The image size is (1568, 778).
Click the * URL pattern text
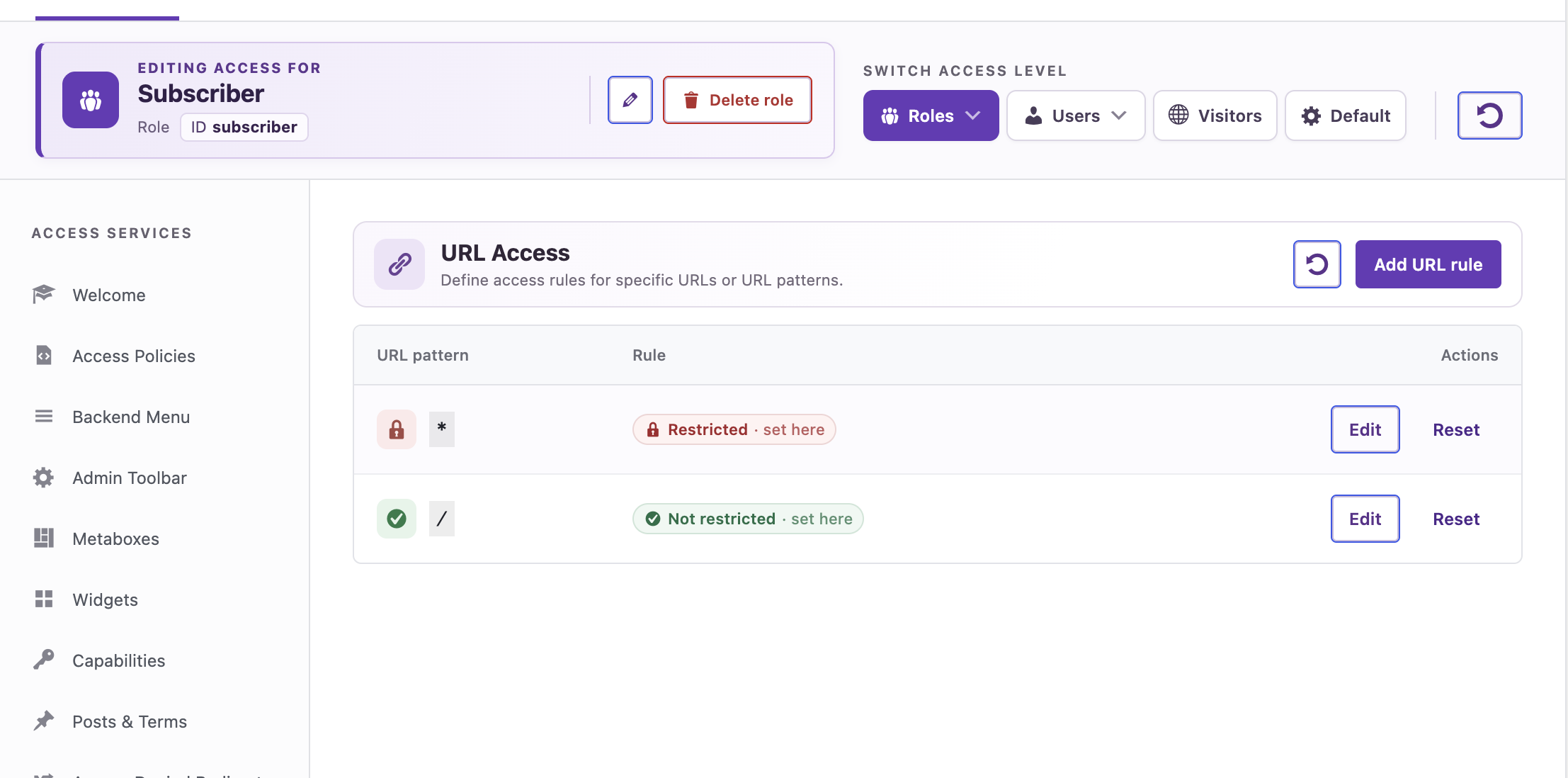[x=442, y=429]
